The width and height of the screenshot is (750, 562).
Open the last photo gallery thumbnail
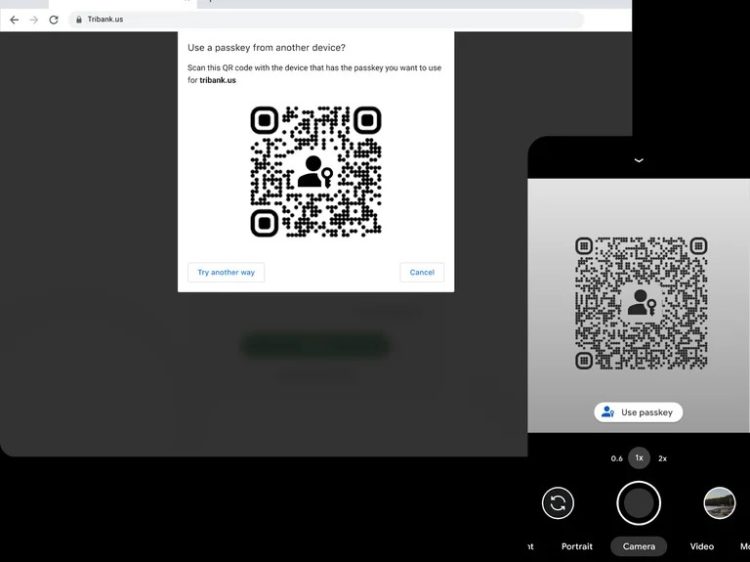point(719,503)
